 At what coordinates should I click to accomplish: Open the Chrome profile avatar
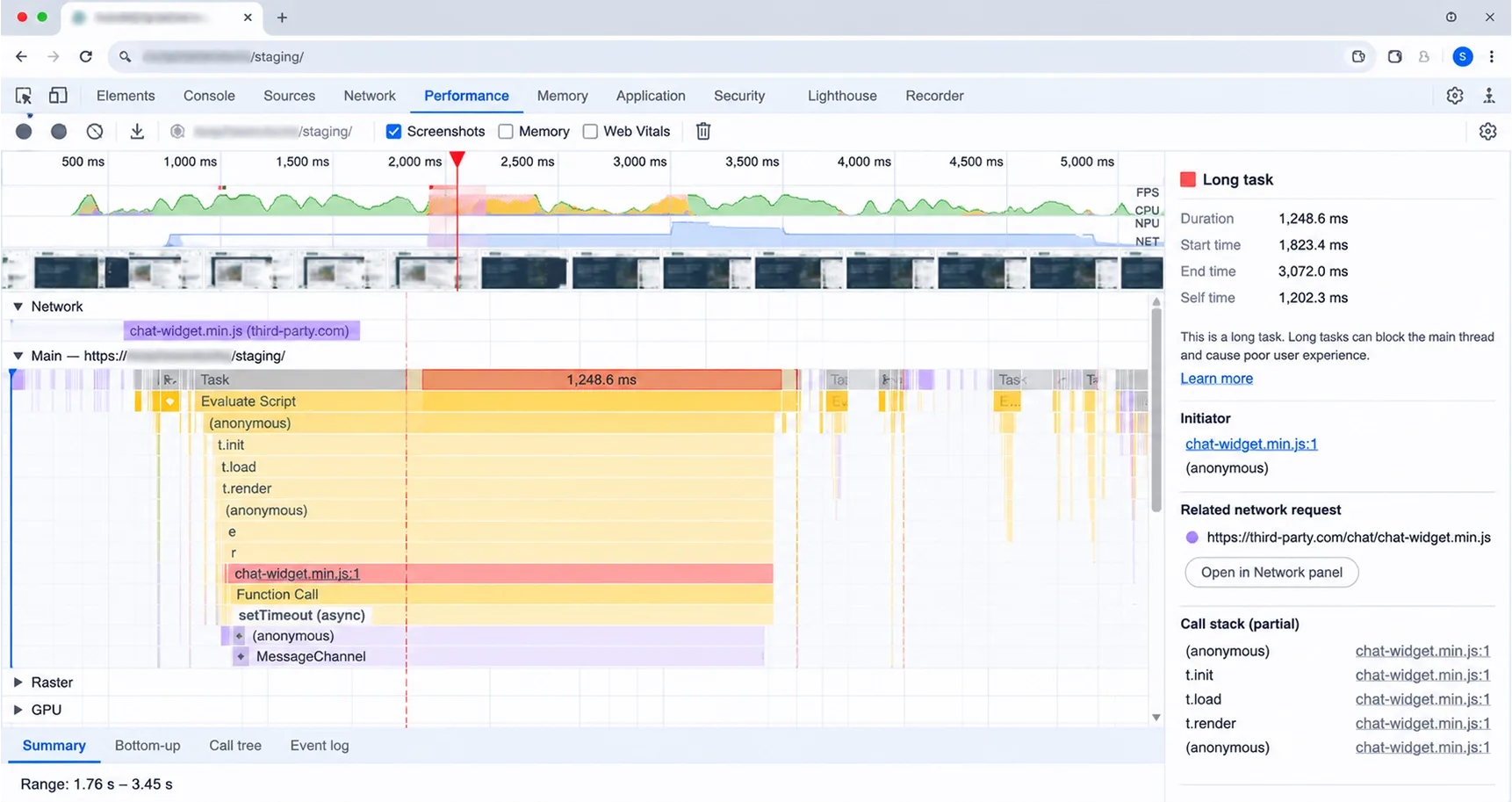tap(1462, 56)
